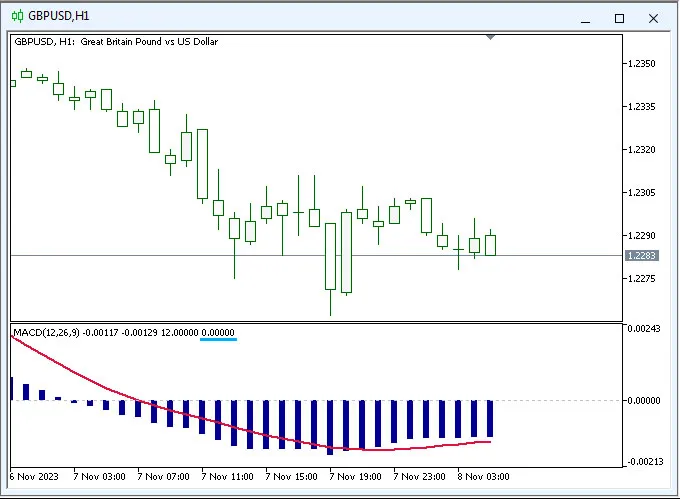This screenshot has height=499, width=680.
Task: Click the current price label 1.2283
Action: pyautogui.click(x=640, y=256)
